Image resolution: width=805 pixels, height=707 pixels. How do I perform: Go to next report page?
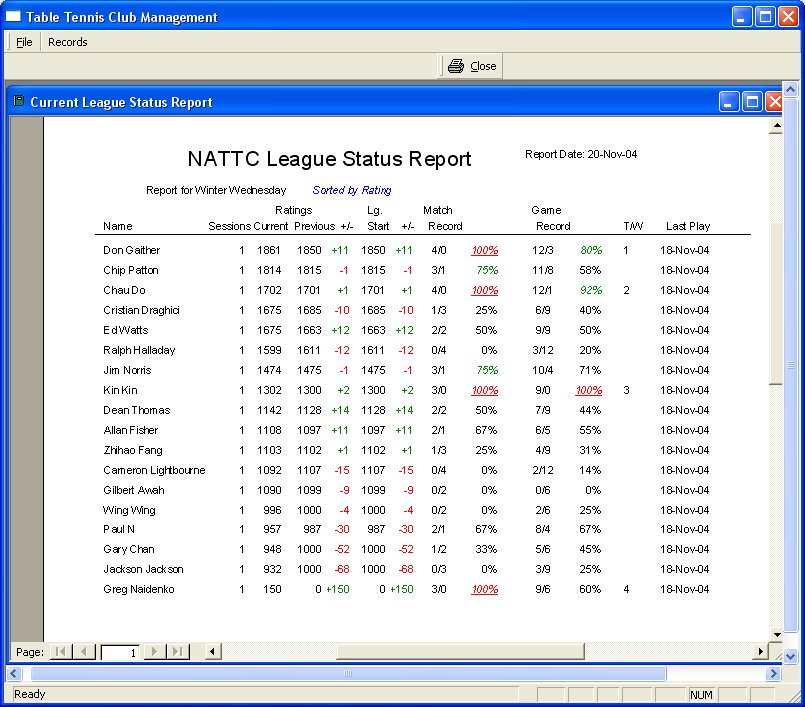tap(154, 652)
